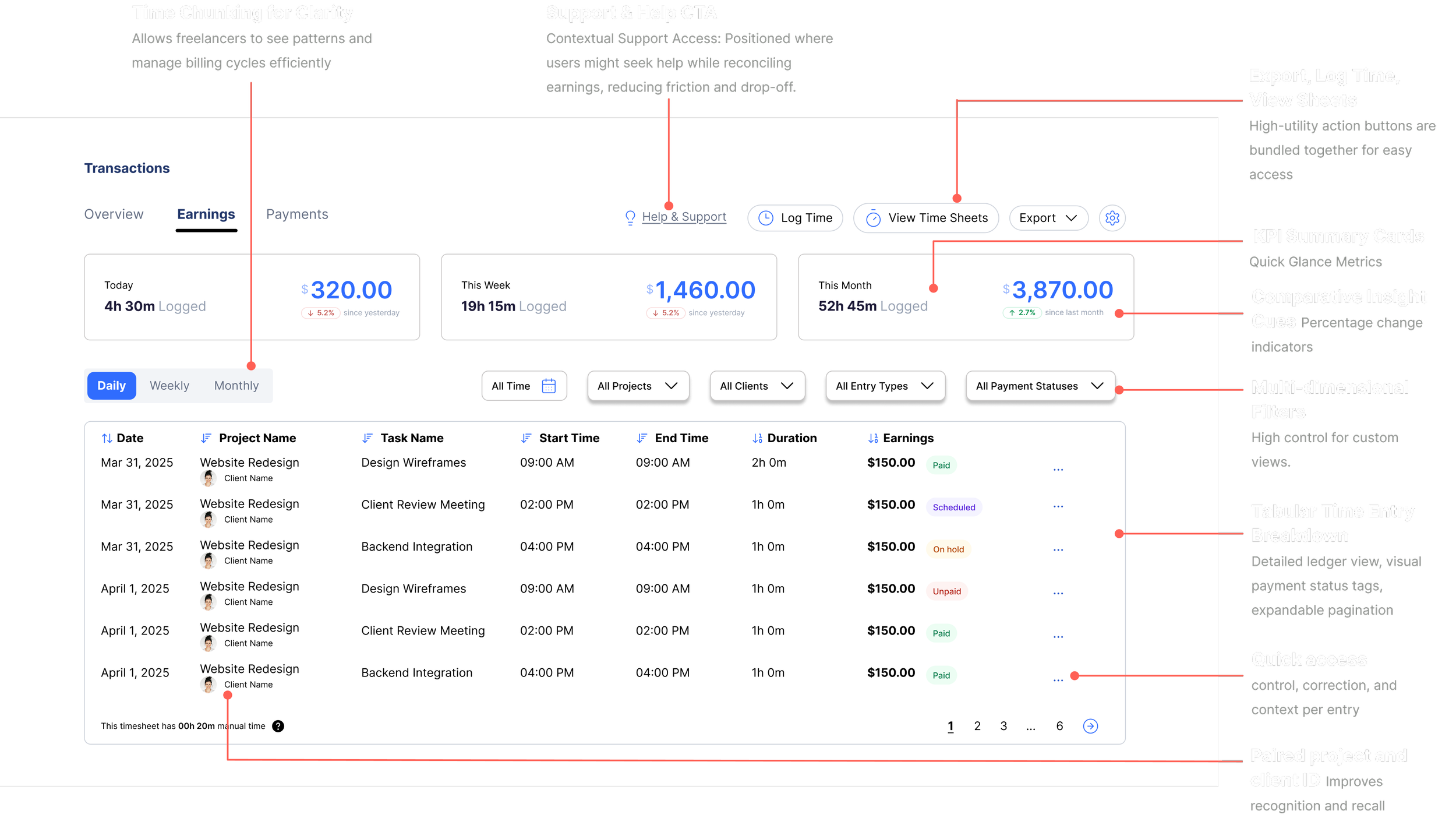Click the question mark help icon
The height and width of the screenshot is (818, 1456).
278,726
